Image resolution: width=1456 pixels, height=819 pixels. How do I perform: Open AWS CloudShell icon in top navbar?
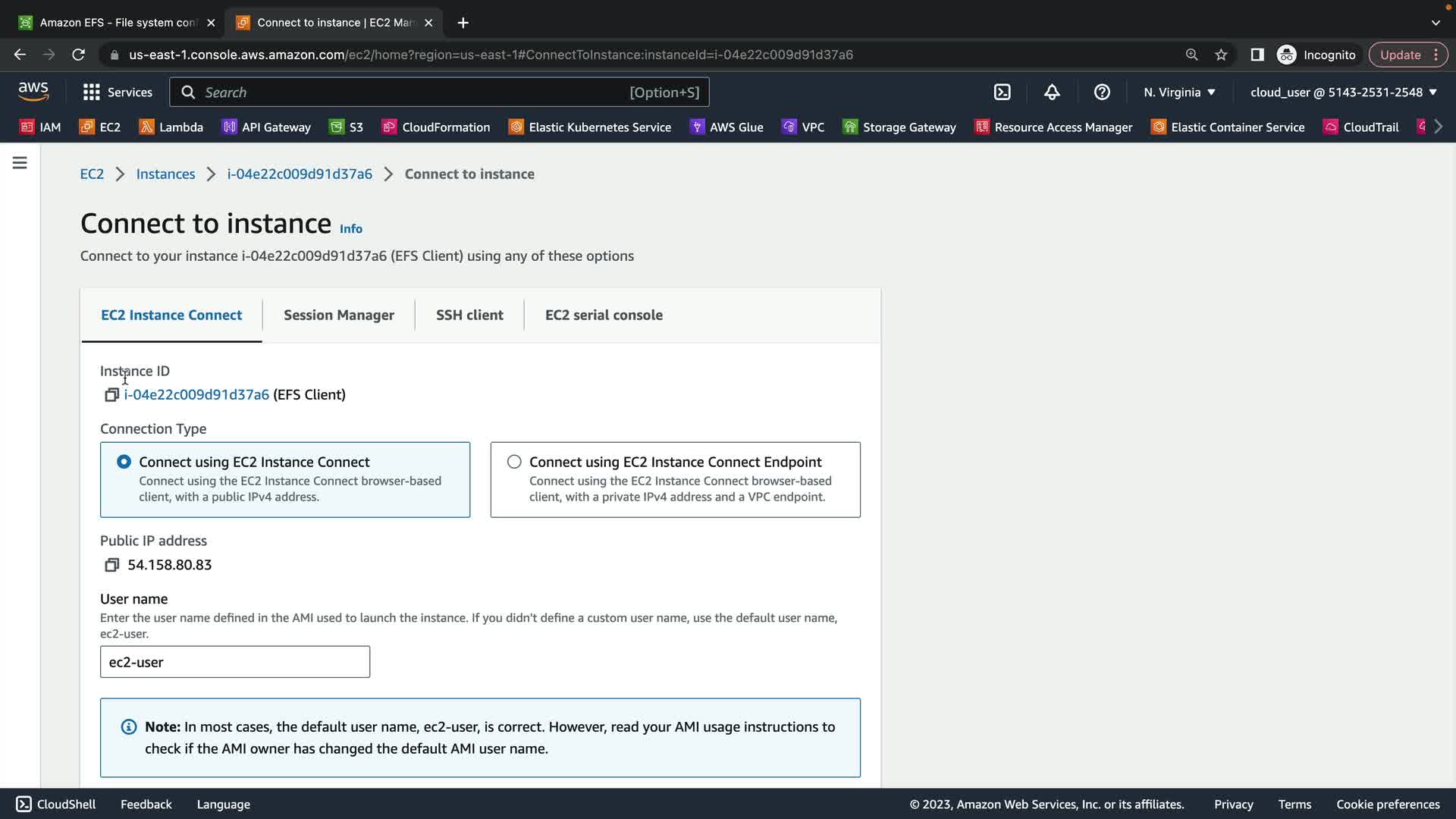point(1002,93)
